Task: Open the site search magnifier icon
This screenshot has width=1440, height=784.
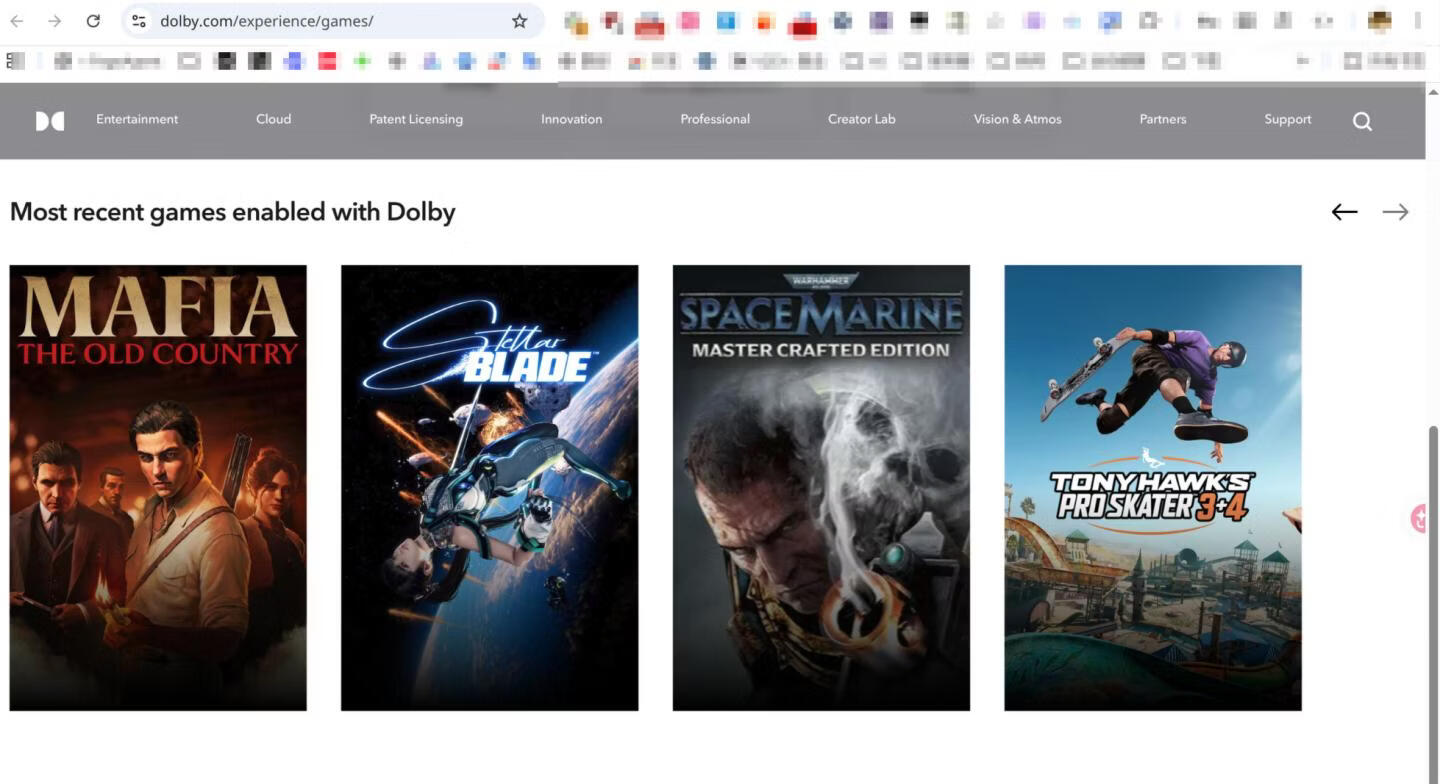Action: coord(1362,121)
